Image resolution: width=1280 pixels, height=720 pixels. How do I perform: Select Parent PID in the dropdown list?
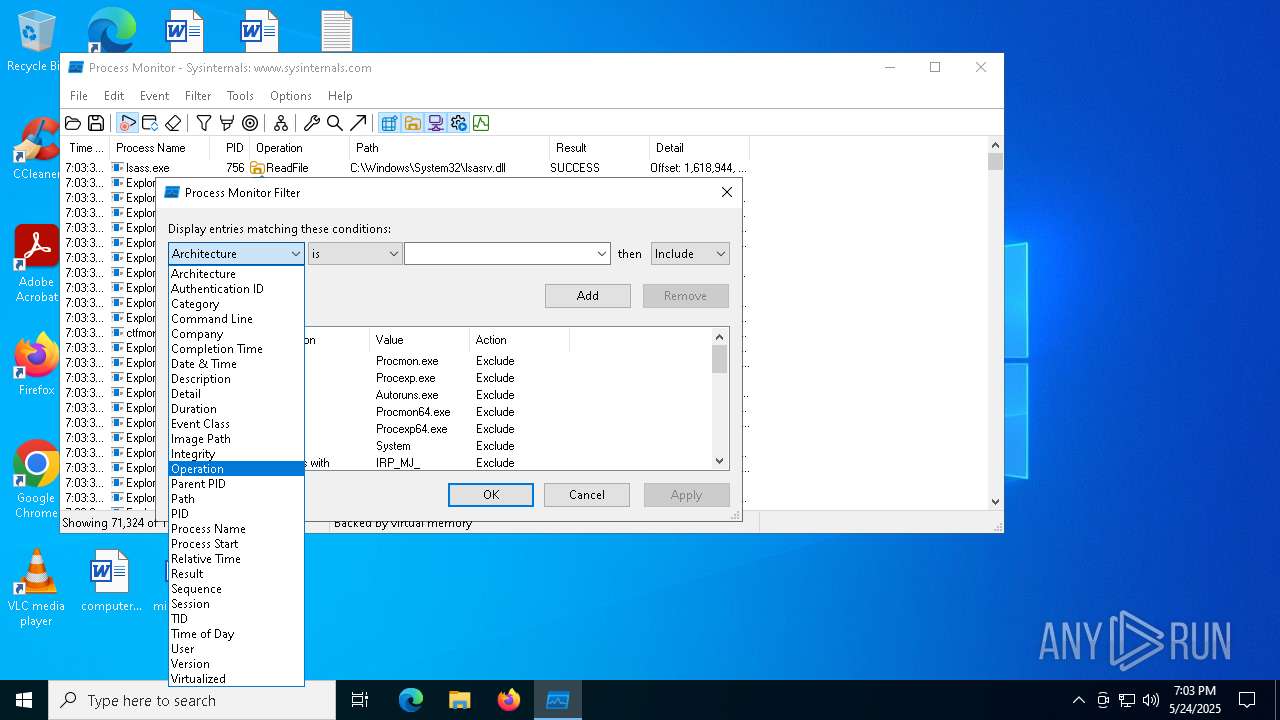236,484
